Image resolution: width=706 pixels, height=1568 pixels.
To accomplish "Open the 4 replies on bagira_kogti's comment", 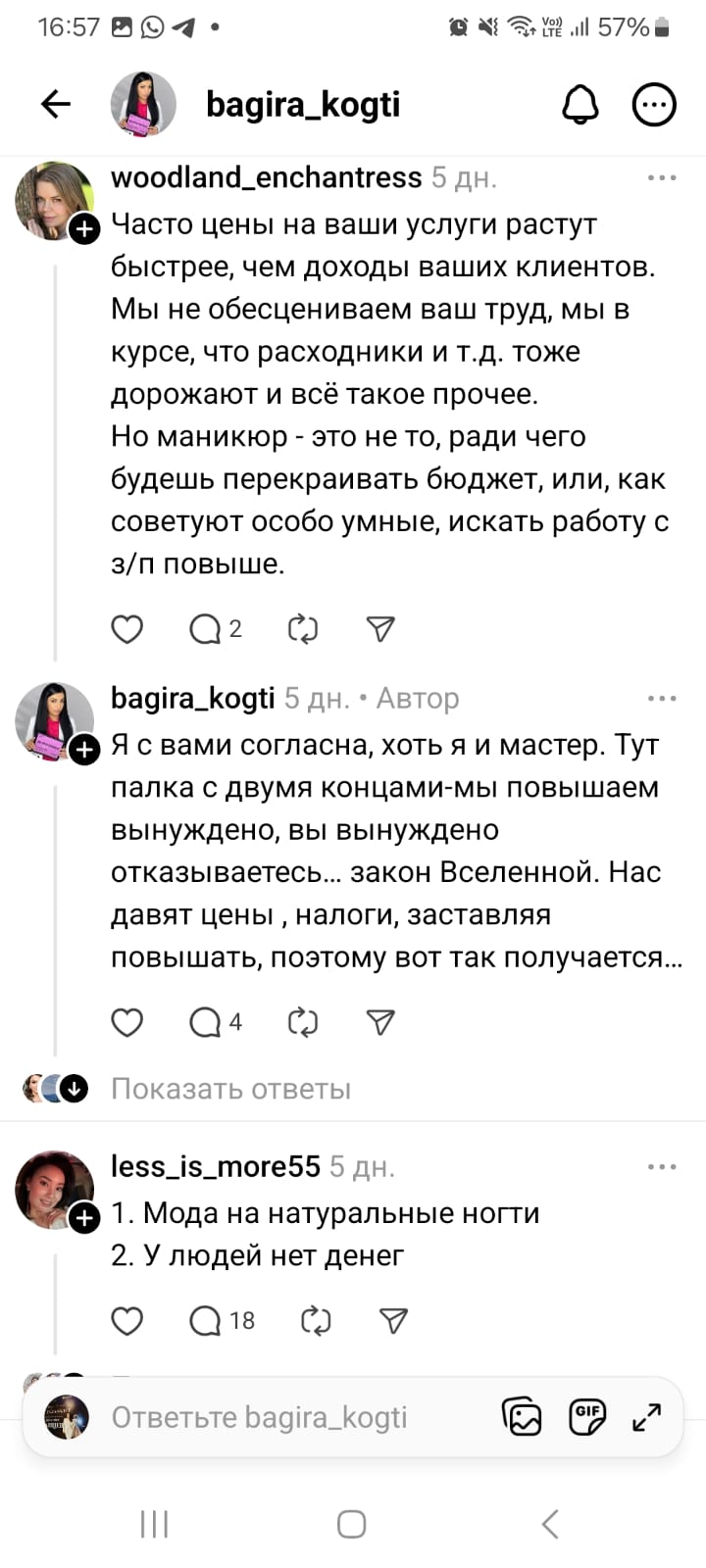I will (x=215, y=1022).
